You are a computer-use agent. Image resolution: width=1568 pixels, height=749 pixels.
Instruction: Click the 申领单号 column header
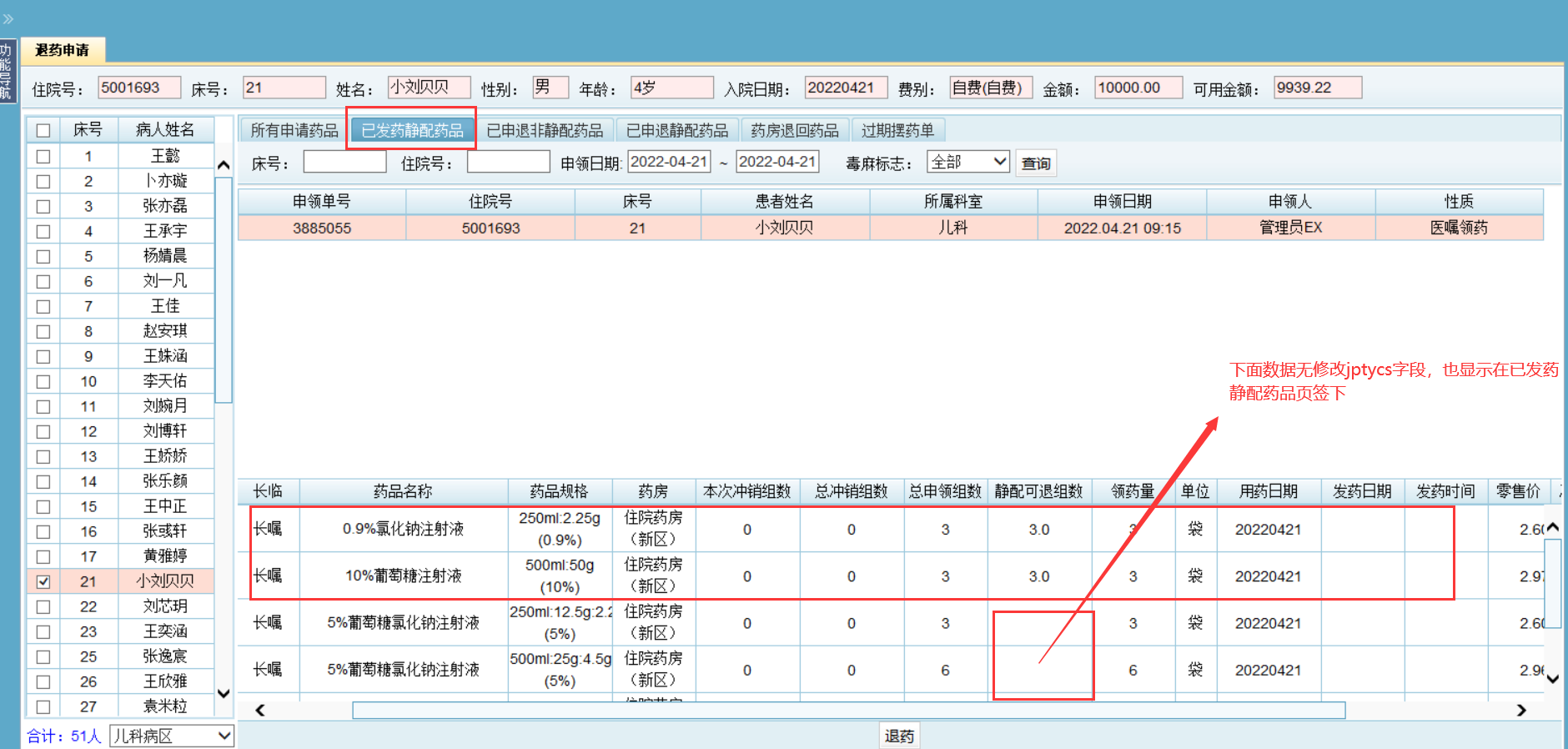coord(322,202)
